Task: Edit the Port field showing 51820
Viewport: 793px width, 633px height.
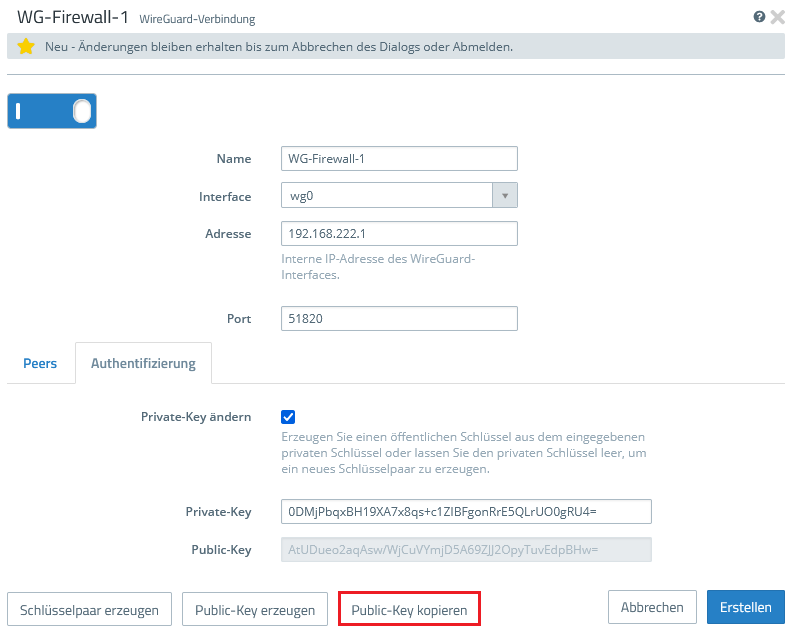Action: [400, 318]
